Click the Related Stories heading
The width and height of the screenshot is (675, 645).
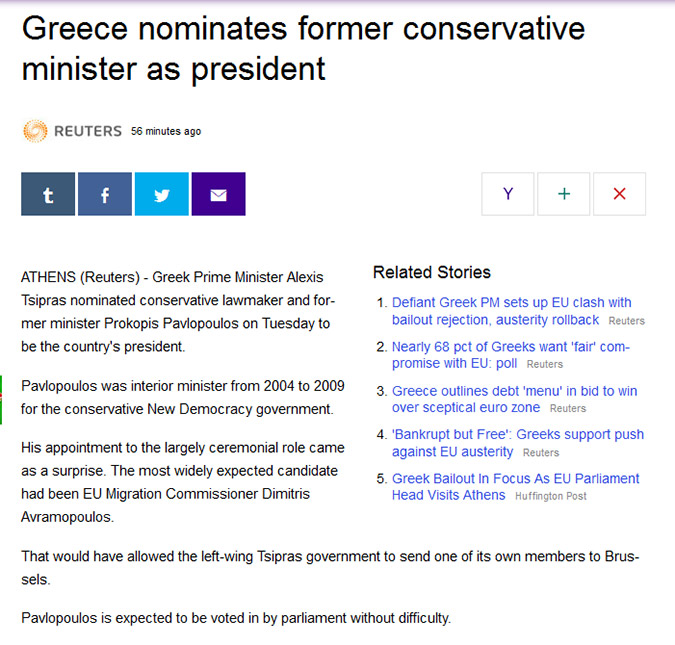[x=432, y=272]
